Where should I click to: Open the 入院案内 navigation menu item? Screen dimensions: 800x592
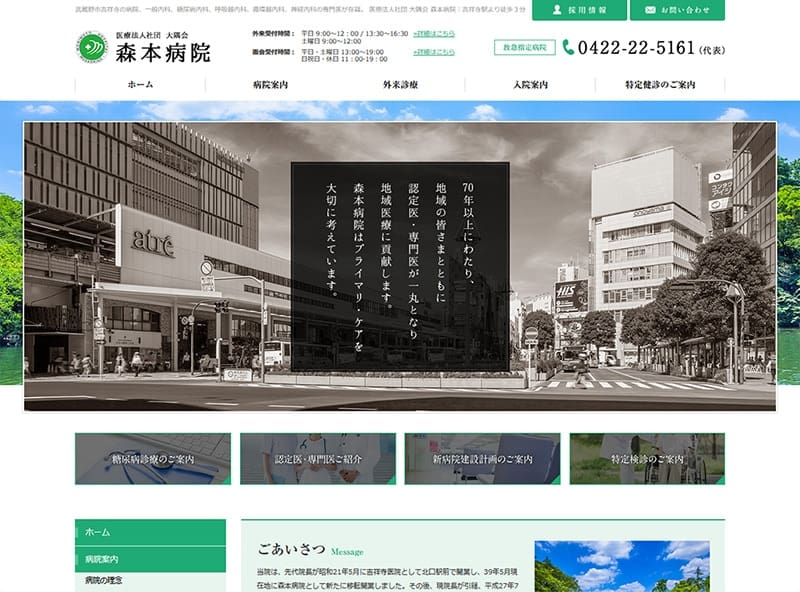click(x=530, y=85)
